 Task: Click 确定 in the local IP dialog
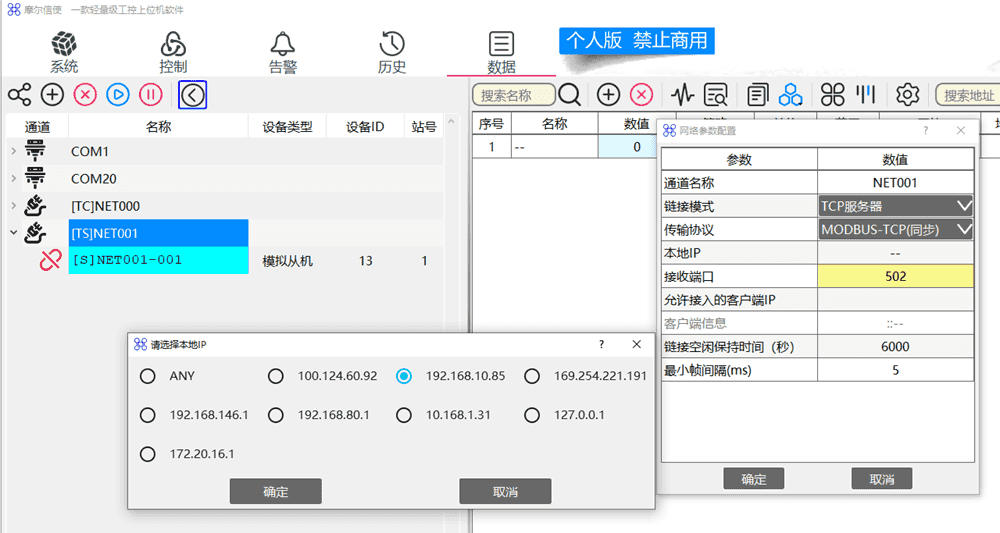coord(275,491)
